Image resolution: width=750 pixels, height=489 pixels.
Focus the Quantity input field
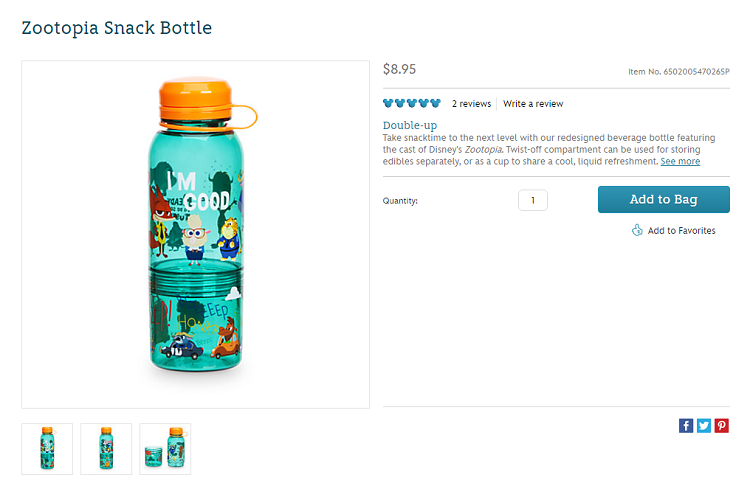coord(533,200)
